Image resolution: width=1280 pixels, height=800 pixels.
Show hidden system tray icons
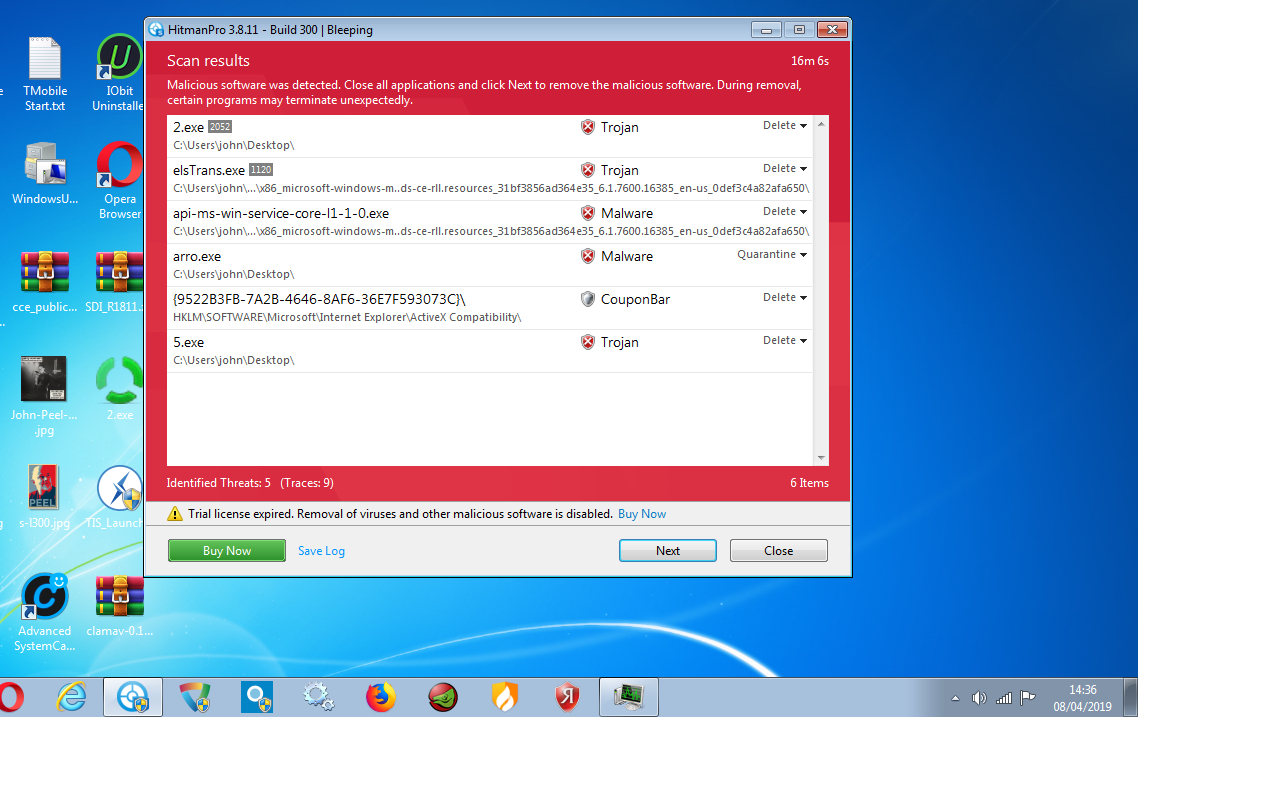click(x=955, y=698)
